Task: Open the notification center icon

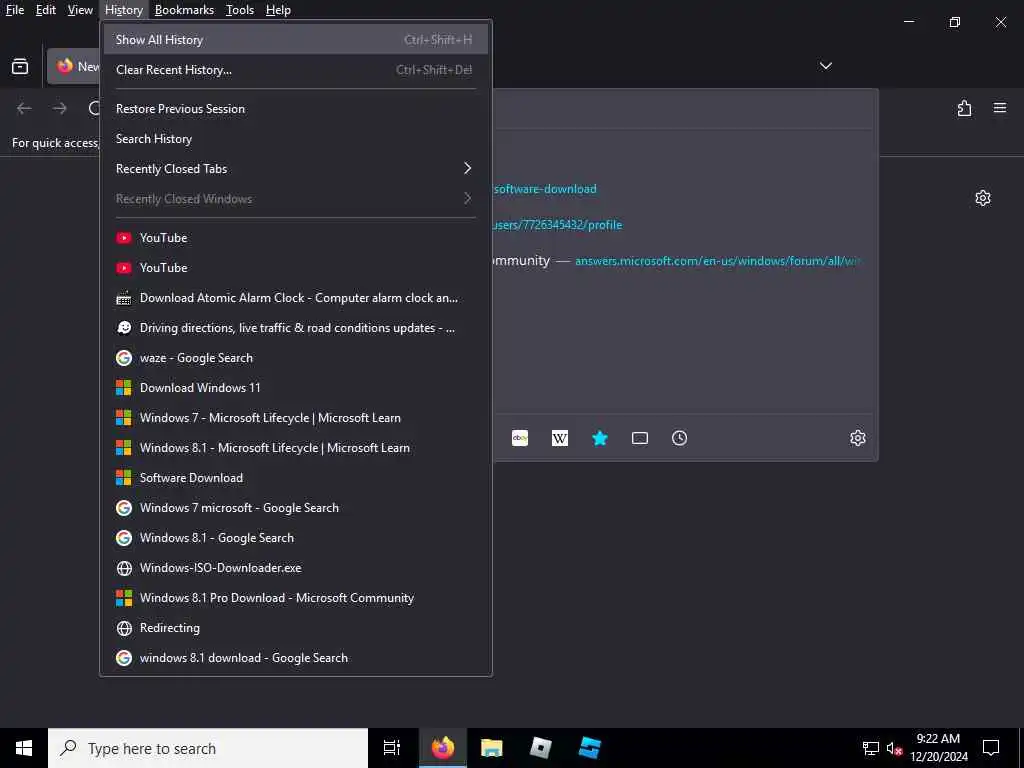Action: 991,748
